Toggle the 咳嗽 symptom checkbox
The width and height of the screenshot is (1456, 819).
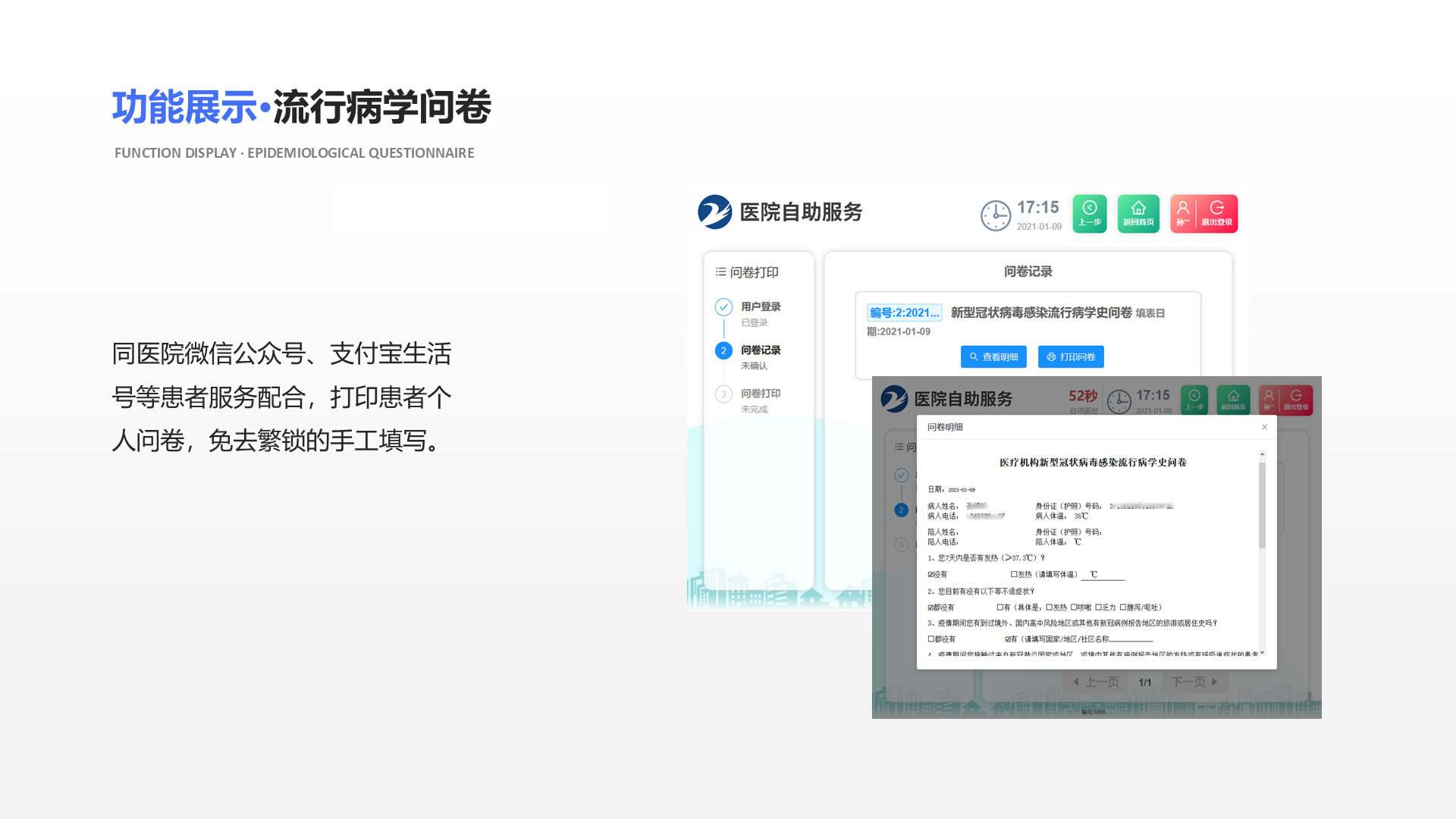coord(1074,607)
